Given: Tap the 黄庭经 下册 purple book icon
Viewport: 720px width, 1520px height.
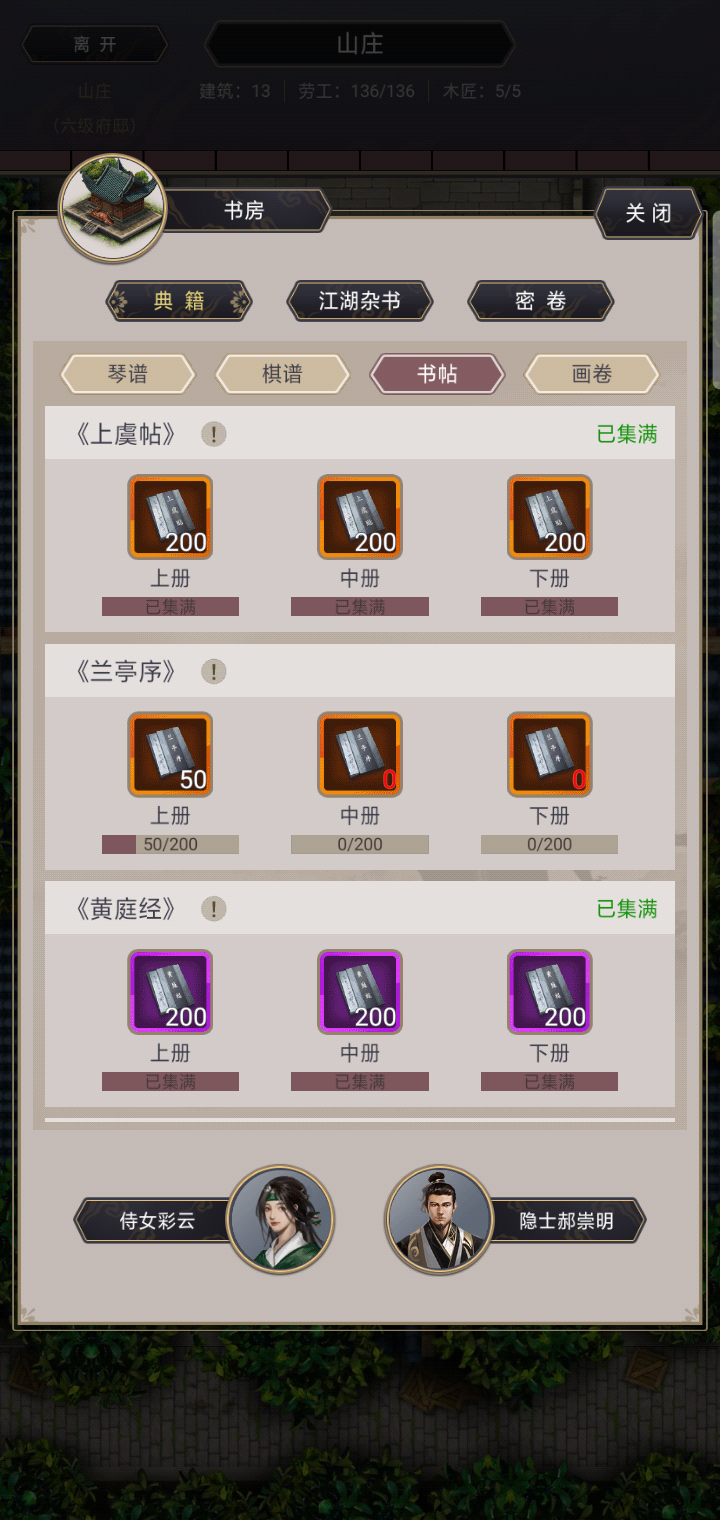Looking at the screenshot, I should coord(550,992).
